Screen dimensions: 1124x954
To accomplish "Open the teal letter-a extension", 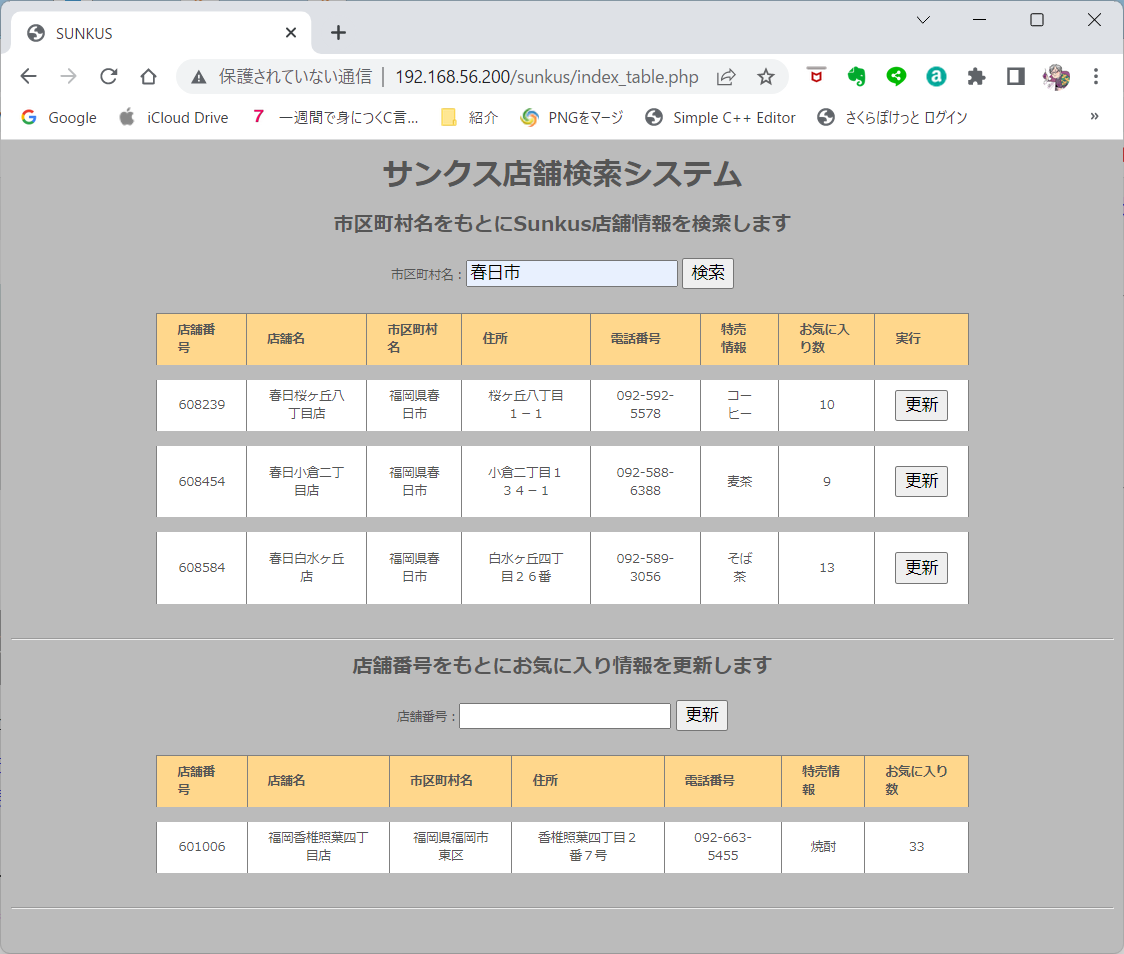I will pyautogui.click(x=936, y=76).
